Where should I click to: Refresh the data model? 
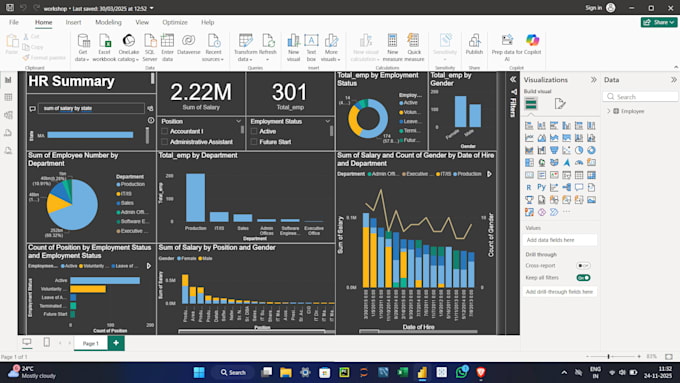pyautogui.click(x=268, y=47)
